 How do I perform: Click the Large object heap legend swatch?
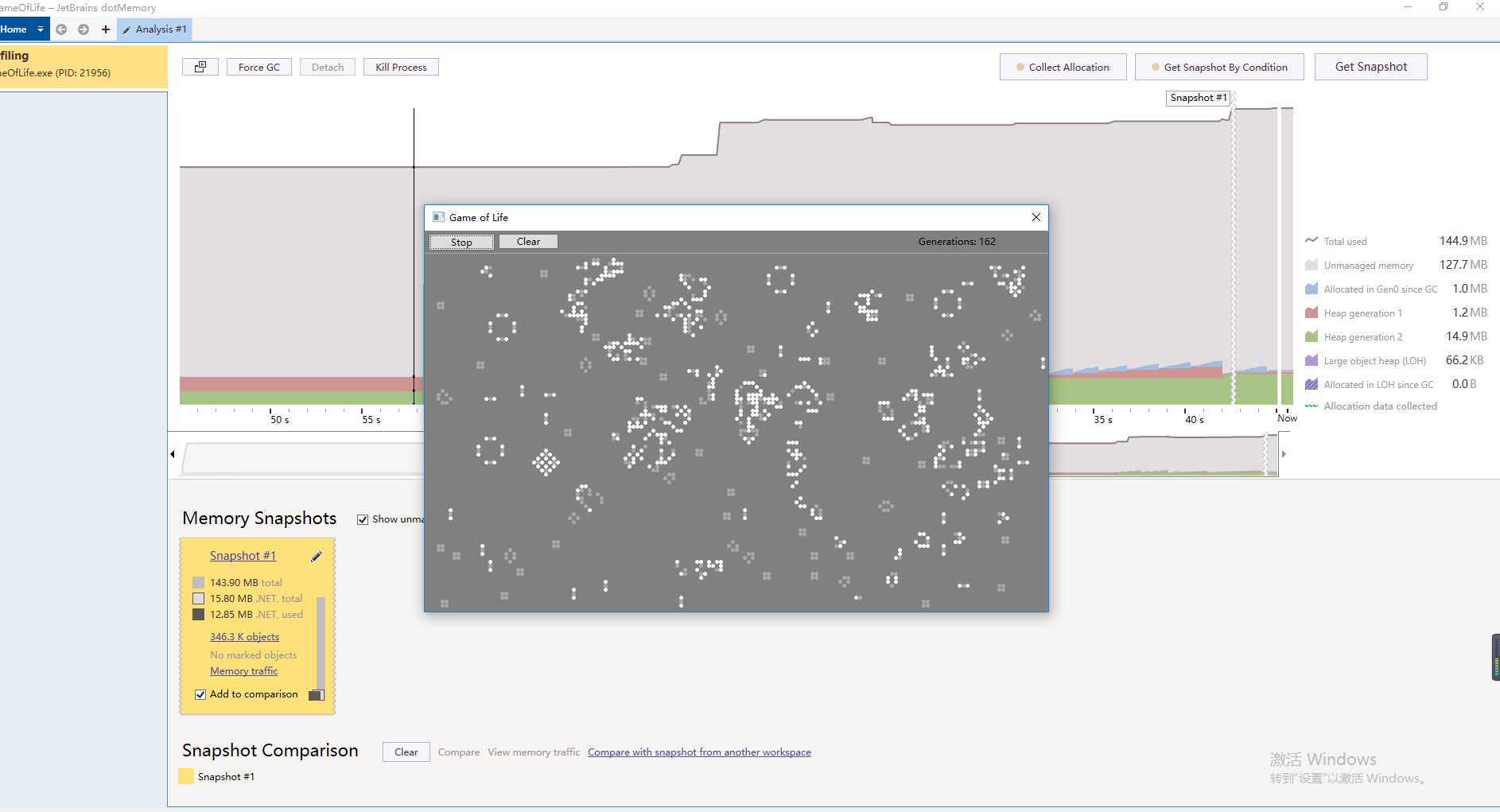[x=1312, y=360]
